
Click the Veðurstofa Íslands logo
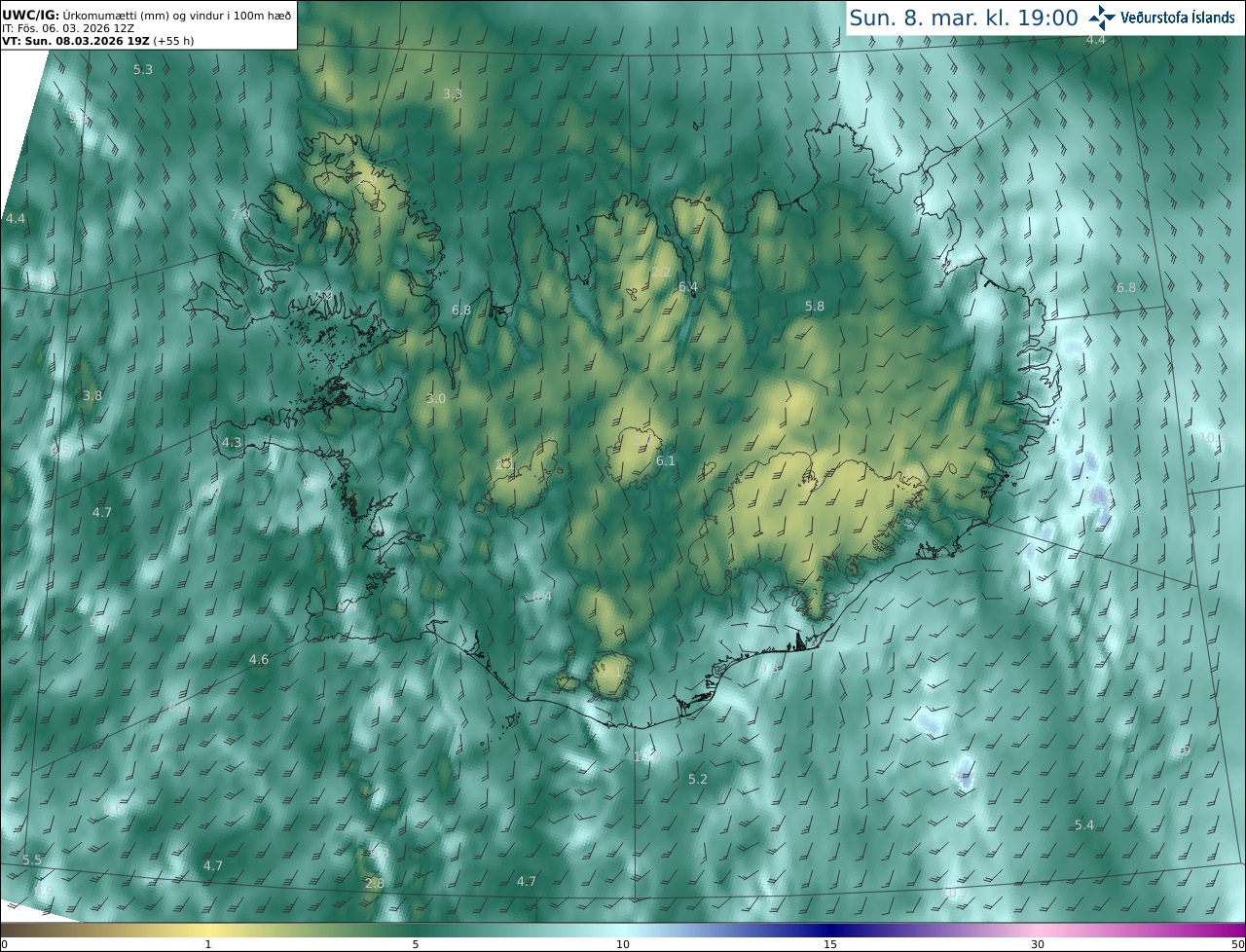pyautogui.click(x=1161, y=18)
